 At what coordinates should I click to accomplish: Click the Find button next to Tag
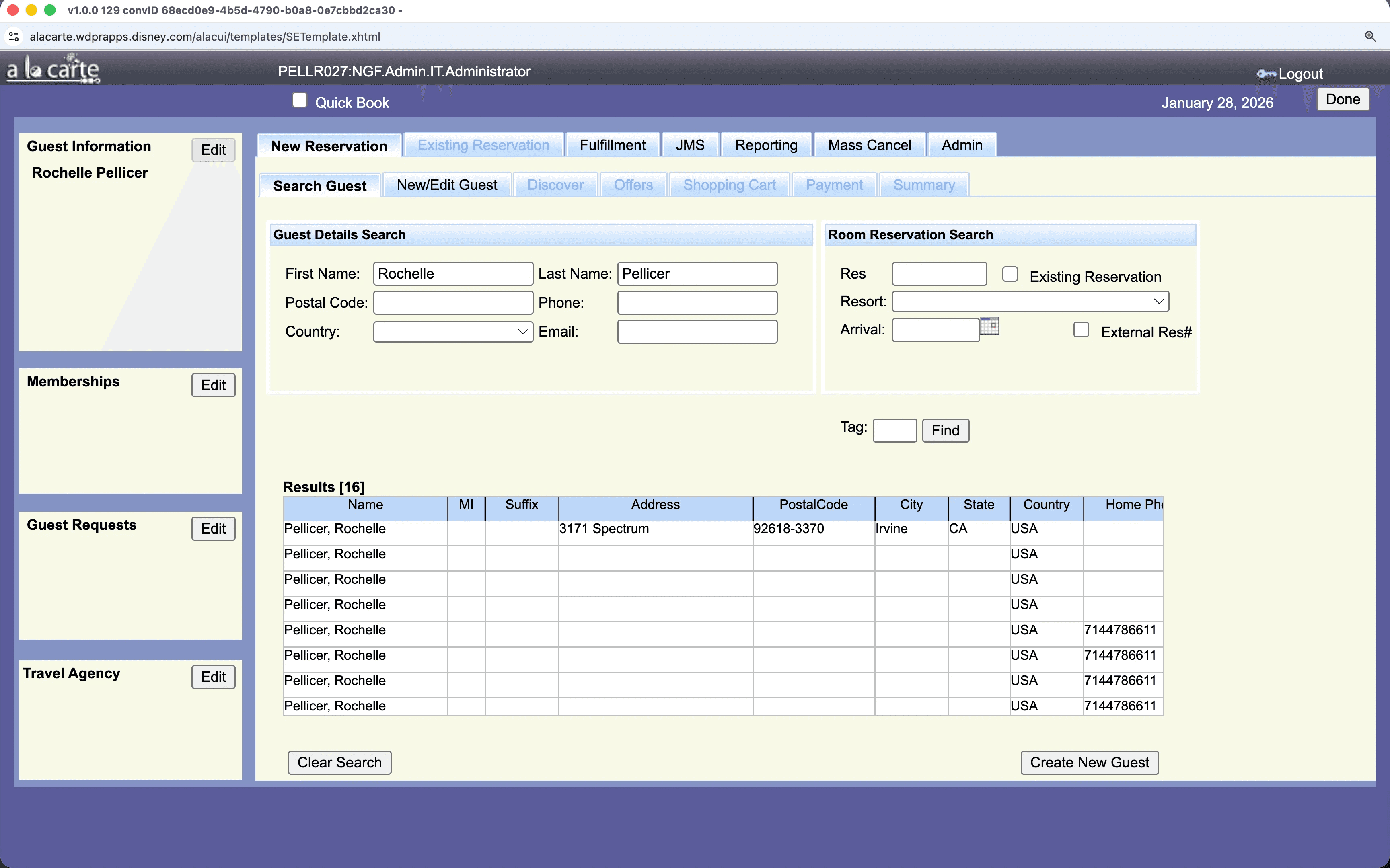pos(945,431)
